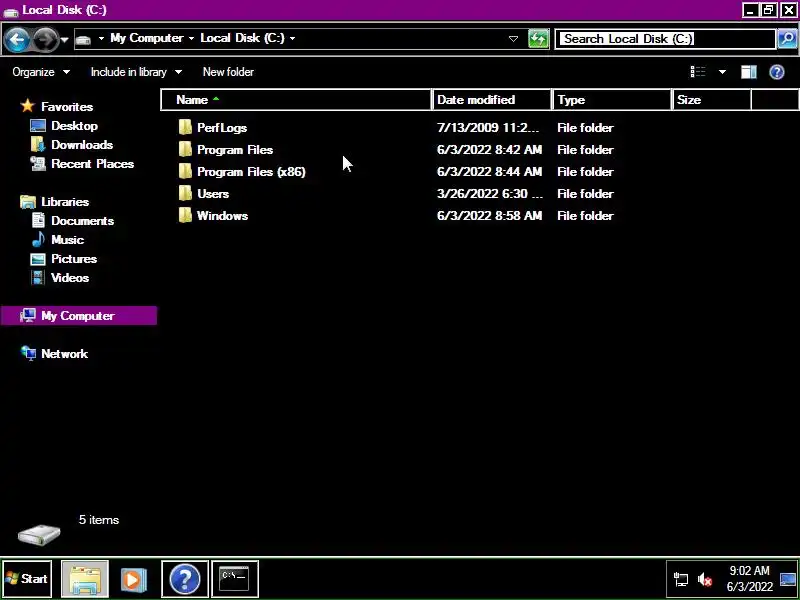This screenshot has width=800, height=600.
Task: Open the recent pages dropdown beside Forward
Action: point(65,39)
